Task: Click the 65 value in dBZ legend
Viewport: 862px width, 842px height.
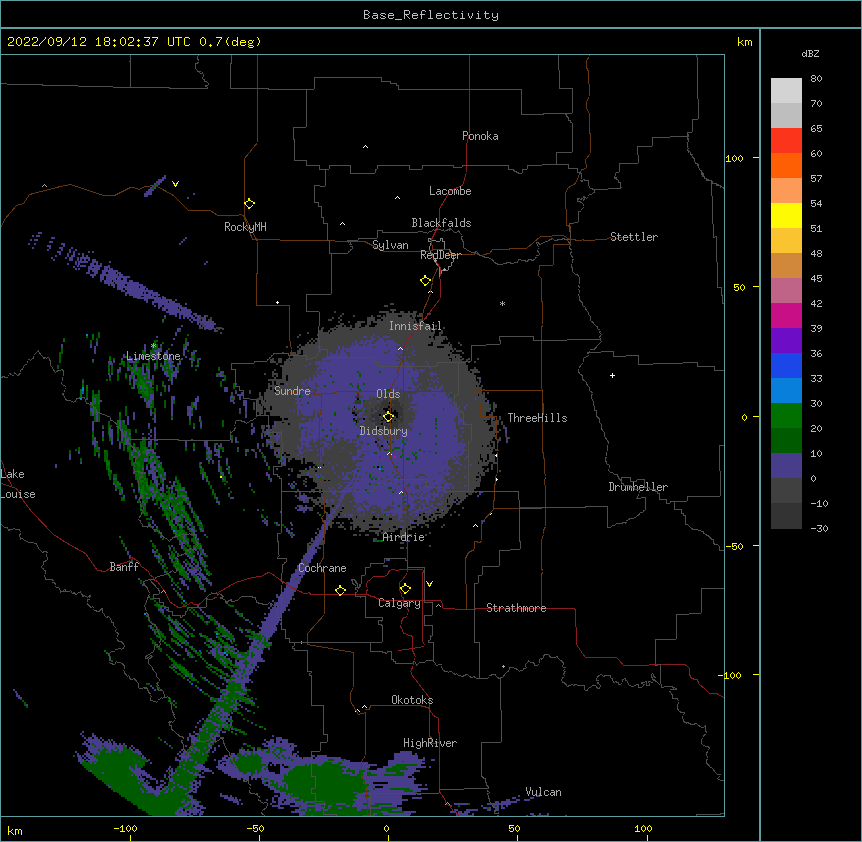Action: tap(816, 128)
